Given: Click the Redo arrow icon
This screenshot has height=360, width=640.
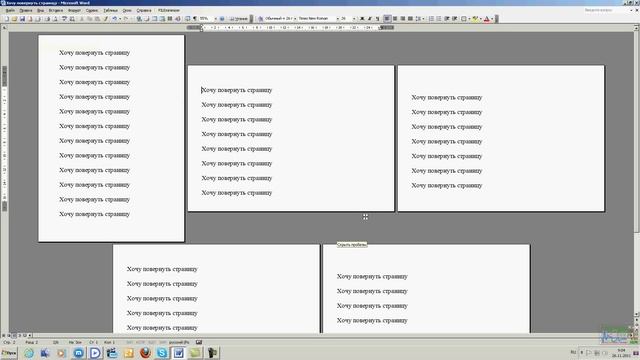Looking at the screenshot, I should click(126, 19).
